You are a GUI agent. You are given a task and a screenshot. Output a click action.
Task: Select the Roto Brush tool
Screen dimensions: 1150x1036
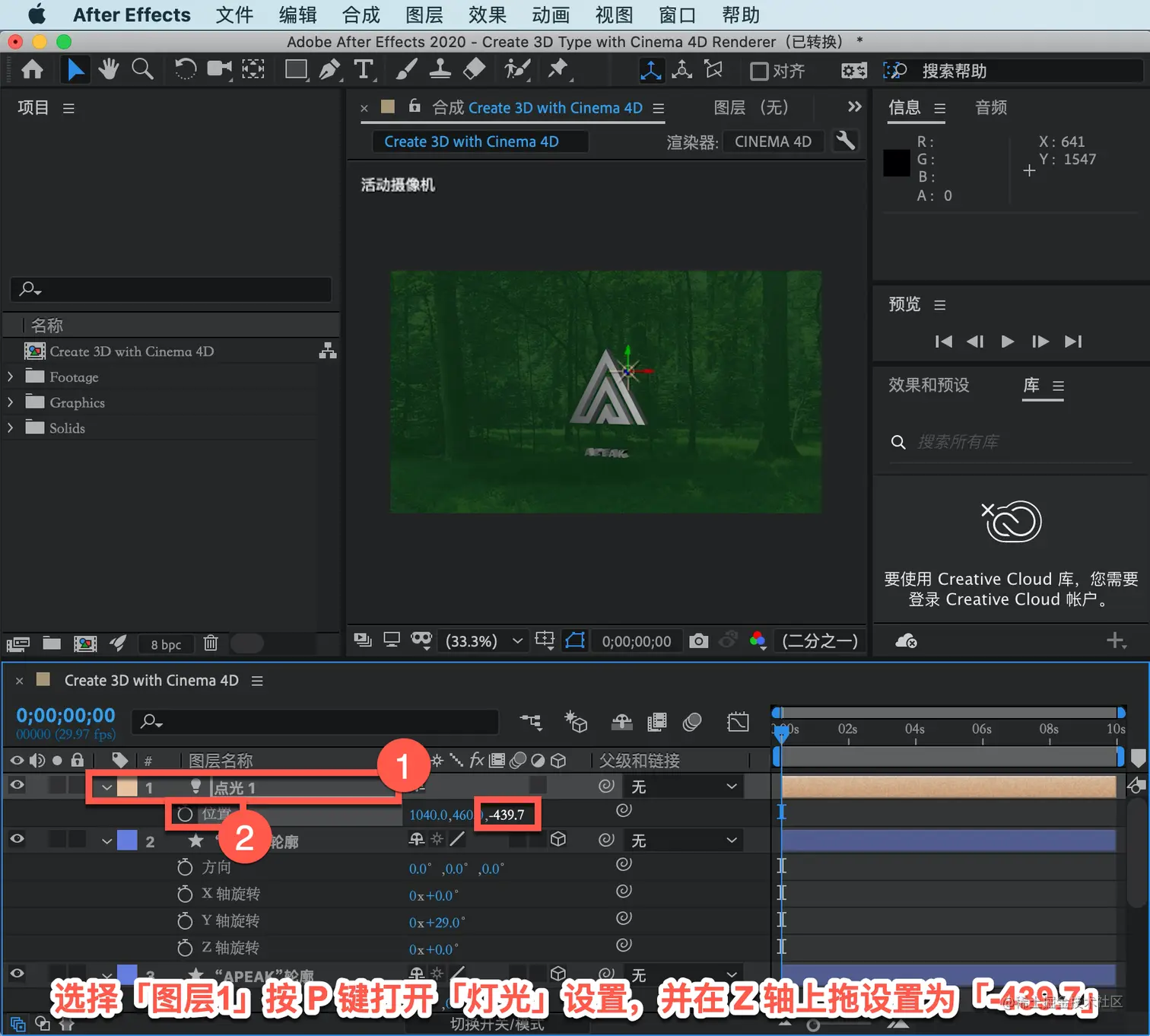pyautogui.click(x=517, y=69)
